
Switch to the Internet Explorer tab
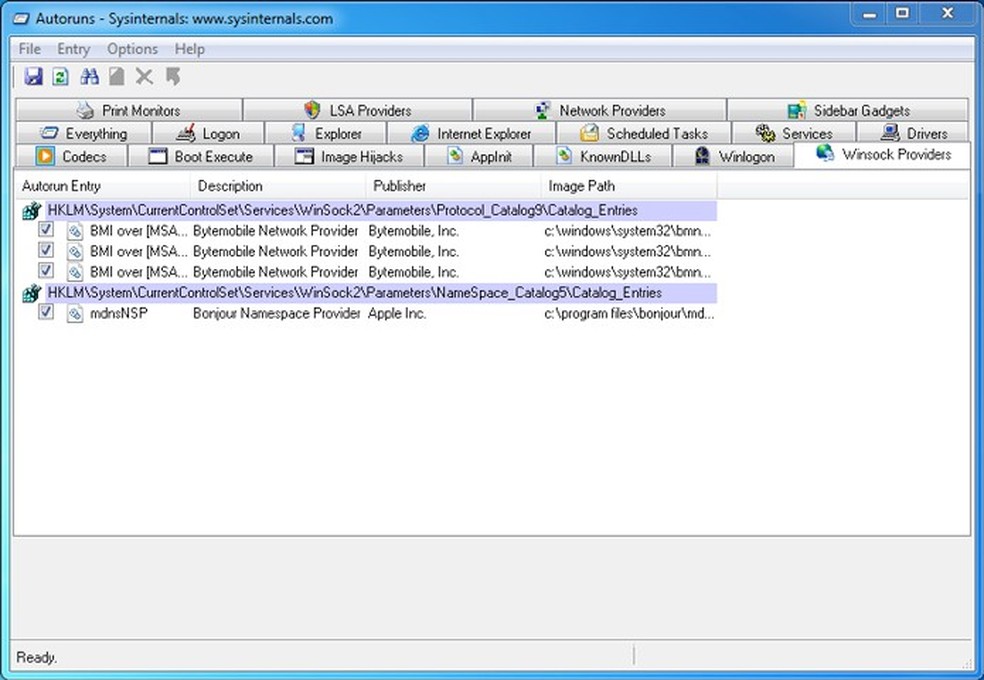point(471,134)
